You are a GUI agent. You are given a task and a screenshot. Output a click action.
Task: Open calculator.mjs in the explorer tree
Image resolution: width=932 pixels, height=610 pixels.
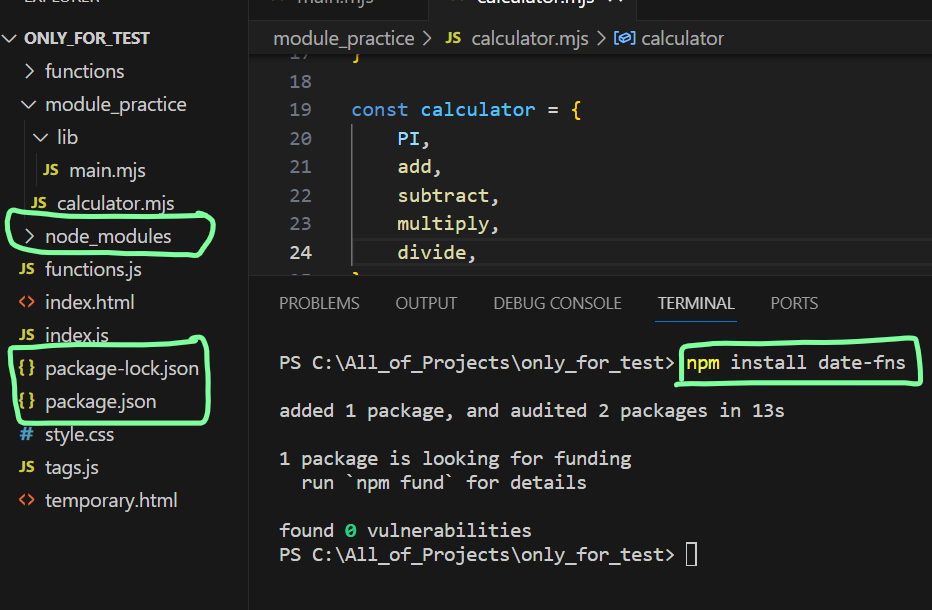click(115, 204)
